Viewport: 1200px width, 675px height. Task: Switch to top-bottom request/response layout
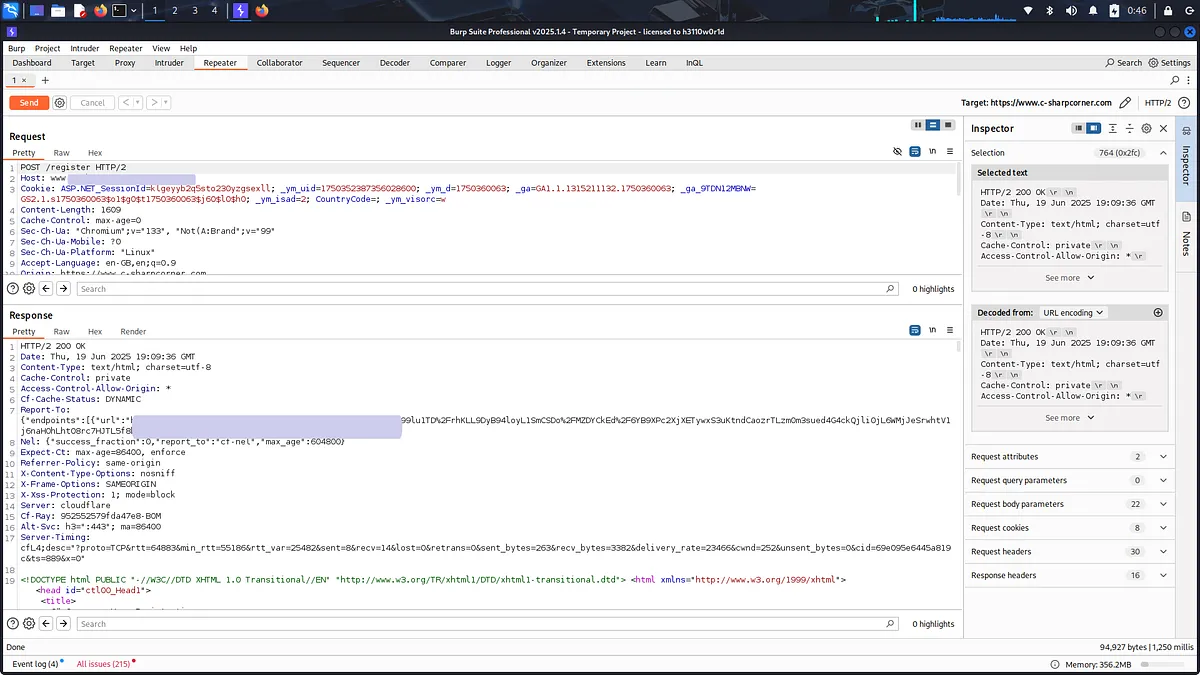tap(932, 125)
